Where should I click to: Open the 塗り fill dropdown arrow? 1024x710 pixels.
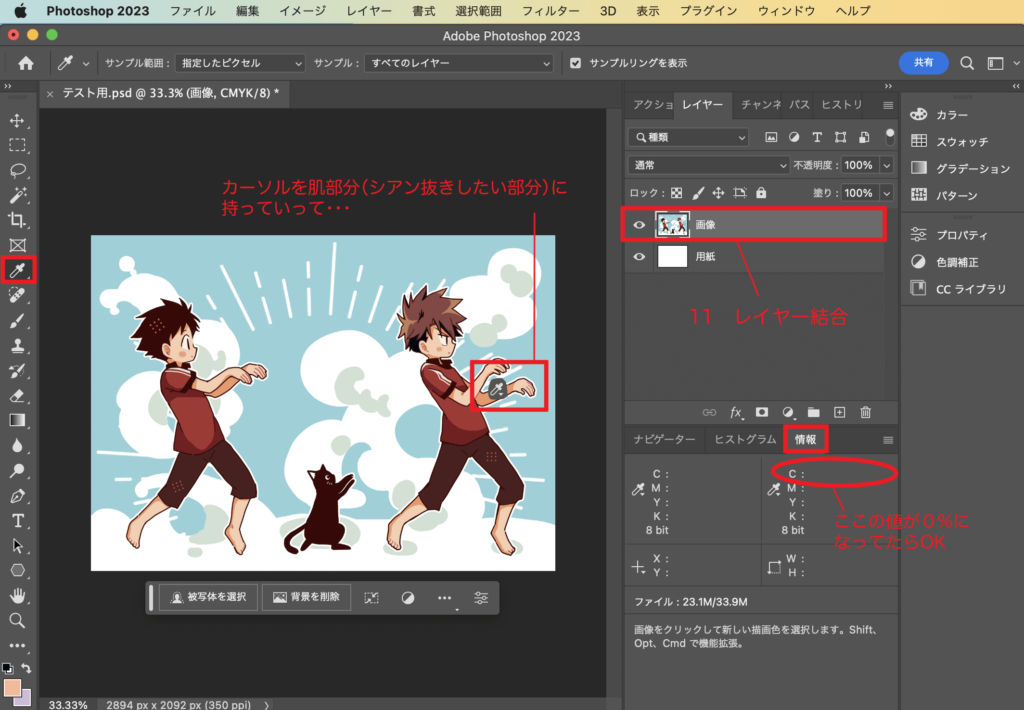[x=887, y=193]
